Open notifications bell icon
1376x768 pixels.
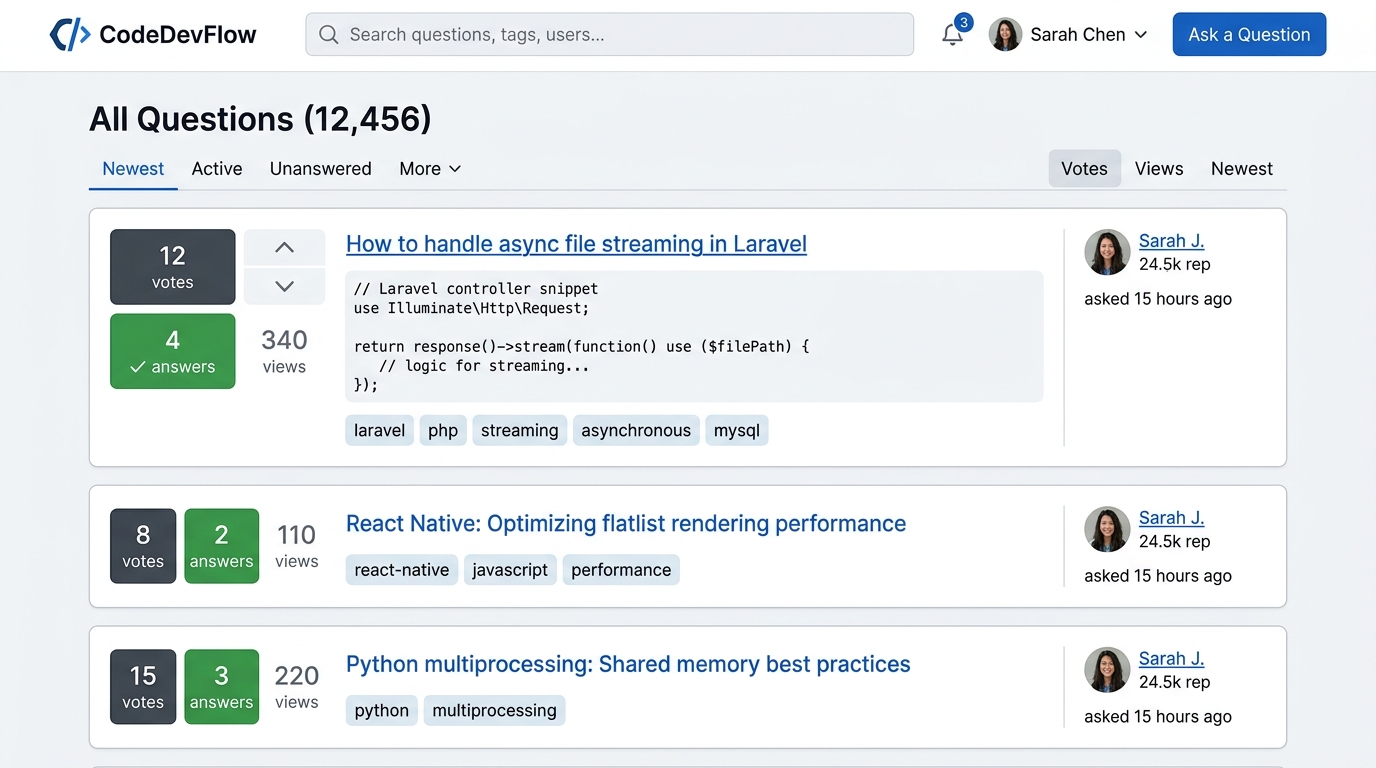[x=953, y=35]
